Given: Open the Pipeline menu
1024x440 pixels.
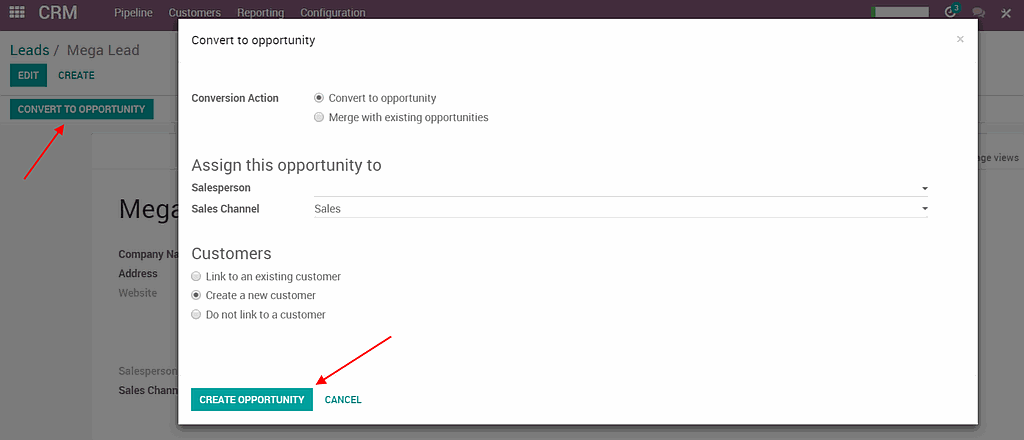Looking at the screenshot, I should point(134,13).
